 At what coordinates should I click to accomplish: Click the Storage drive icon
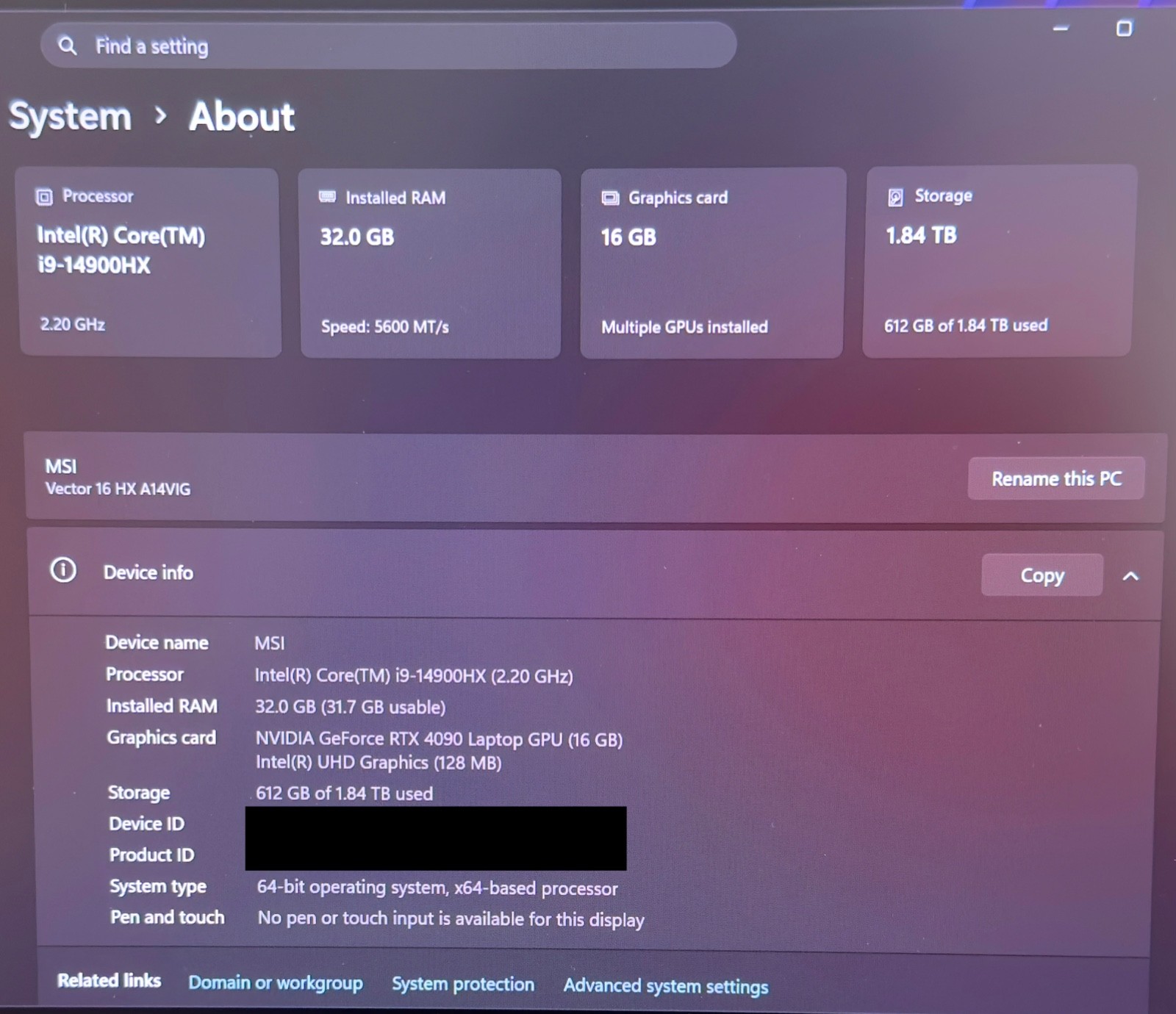(895, 196)
